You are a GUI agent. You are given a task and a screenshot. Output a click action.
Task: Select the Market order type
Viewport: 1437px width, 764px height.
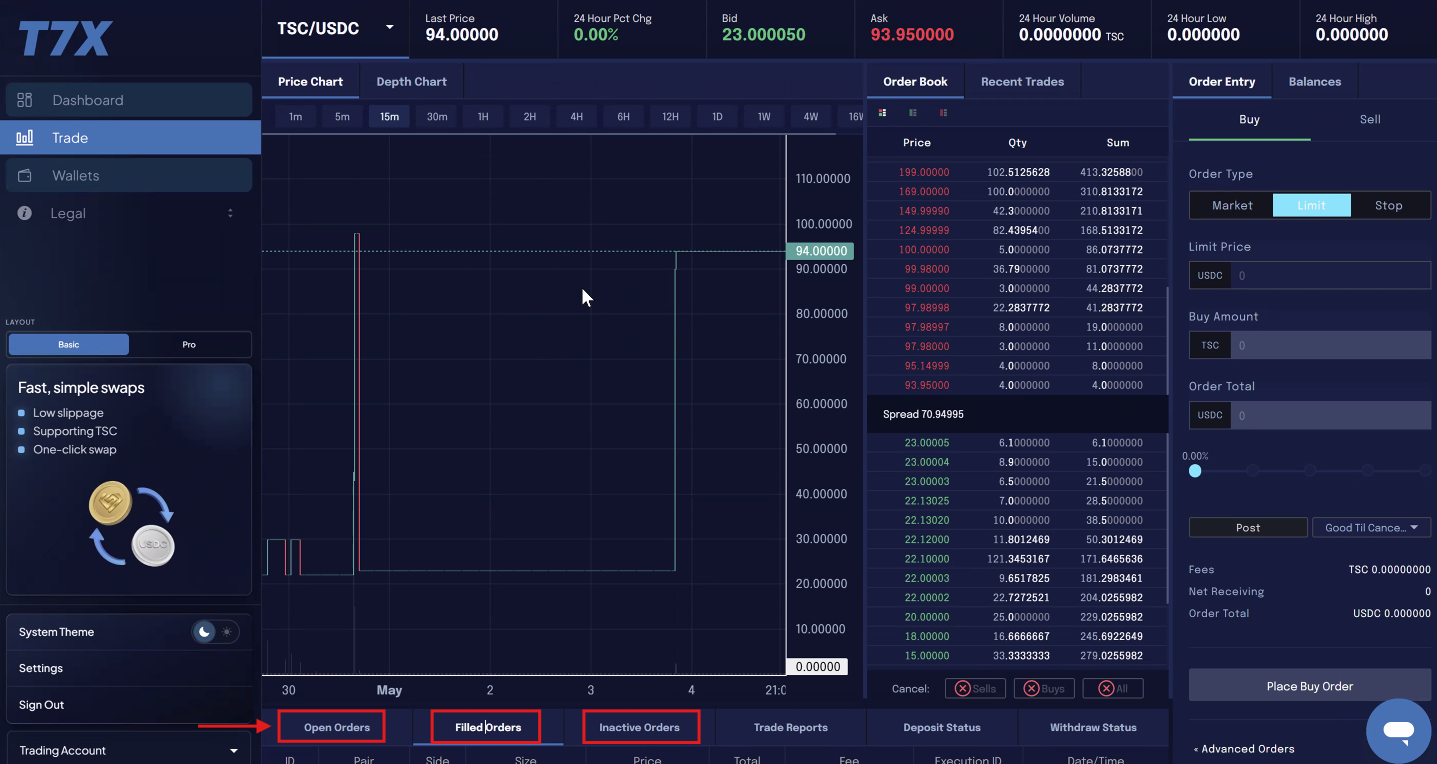point(1232,205)
